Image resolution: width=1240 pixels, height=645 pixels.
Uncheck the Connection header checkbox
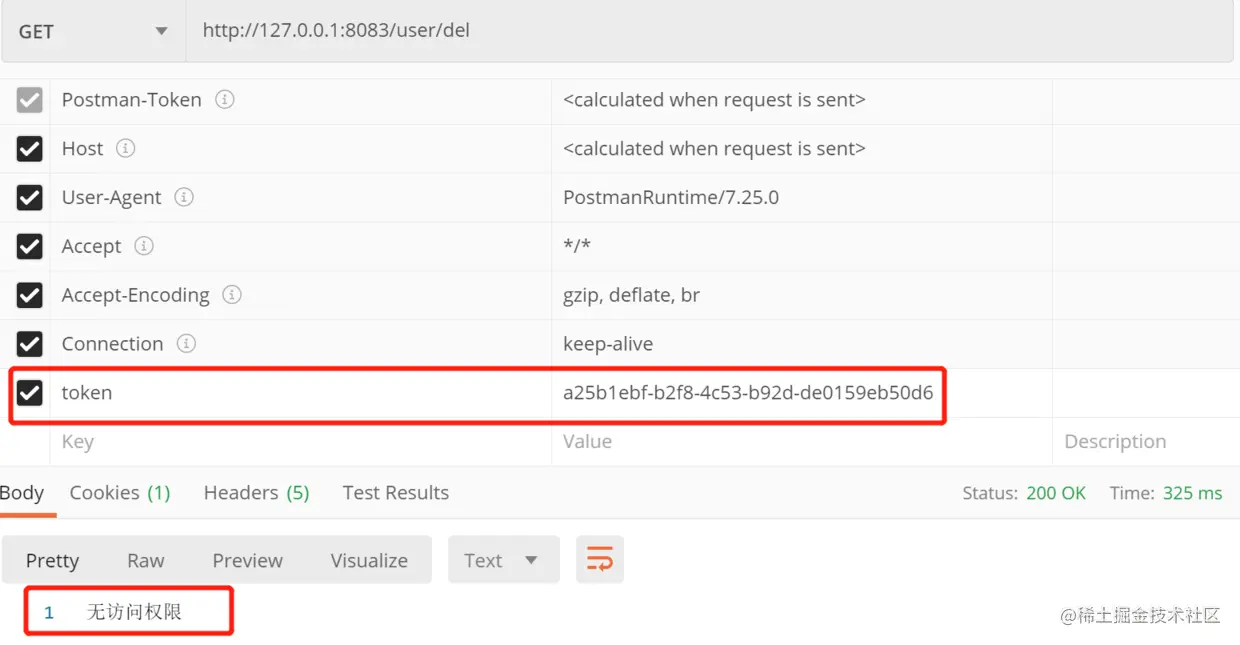pos(30,344)
